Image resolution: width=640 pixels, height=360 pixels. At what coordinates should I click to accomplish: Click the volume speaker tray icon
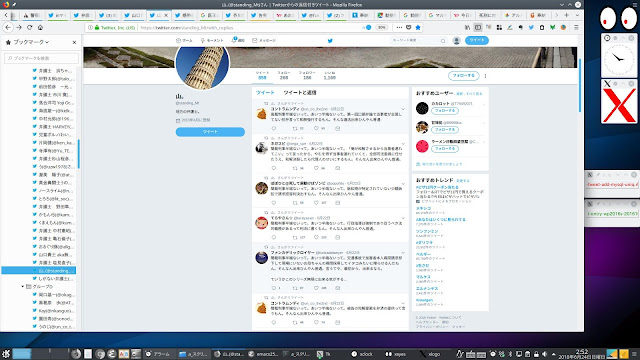coord(544,354)
